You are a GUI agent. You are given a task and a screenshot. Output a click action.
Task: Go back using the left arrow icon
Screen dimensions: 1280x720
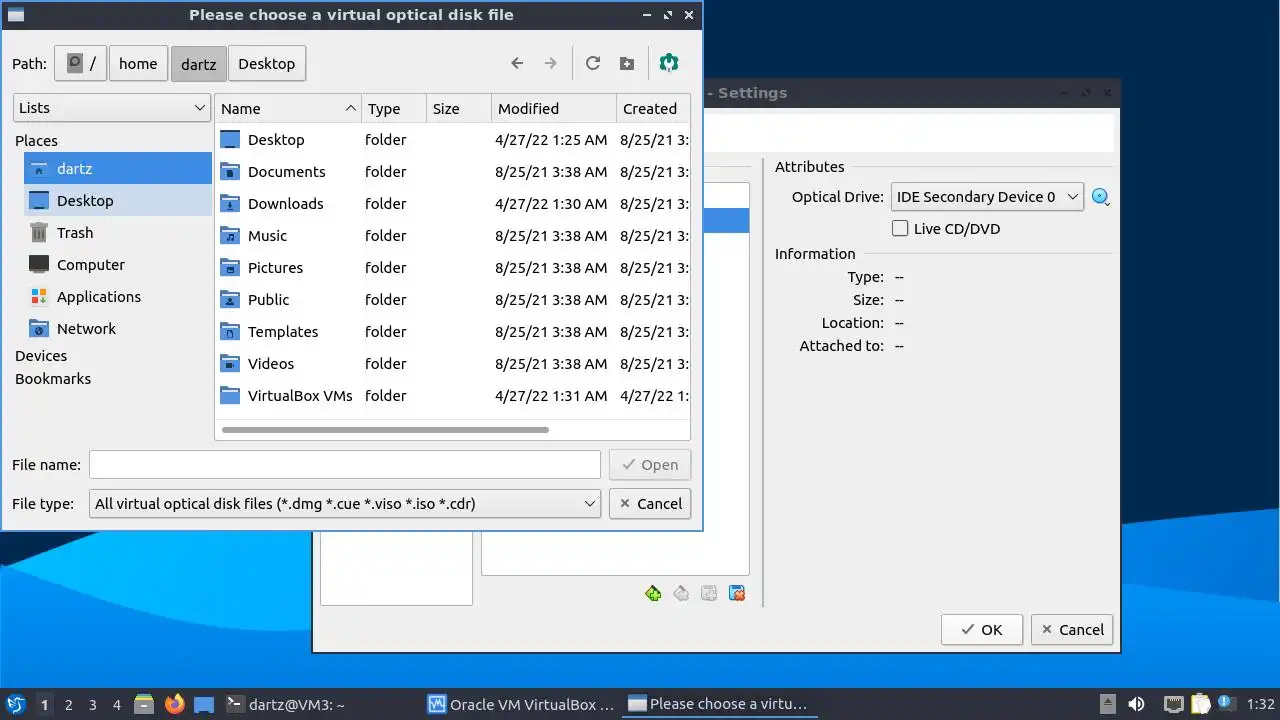point(517,63)
